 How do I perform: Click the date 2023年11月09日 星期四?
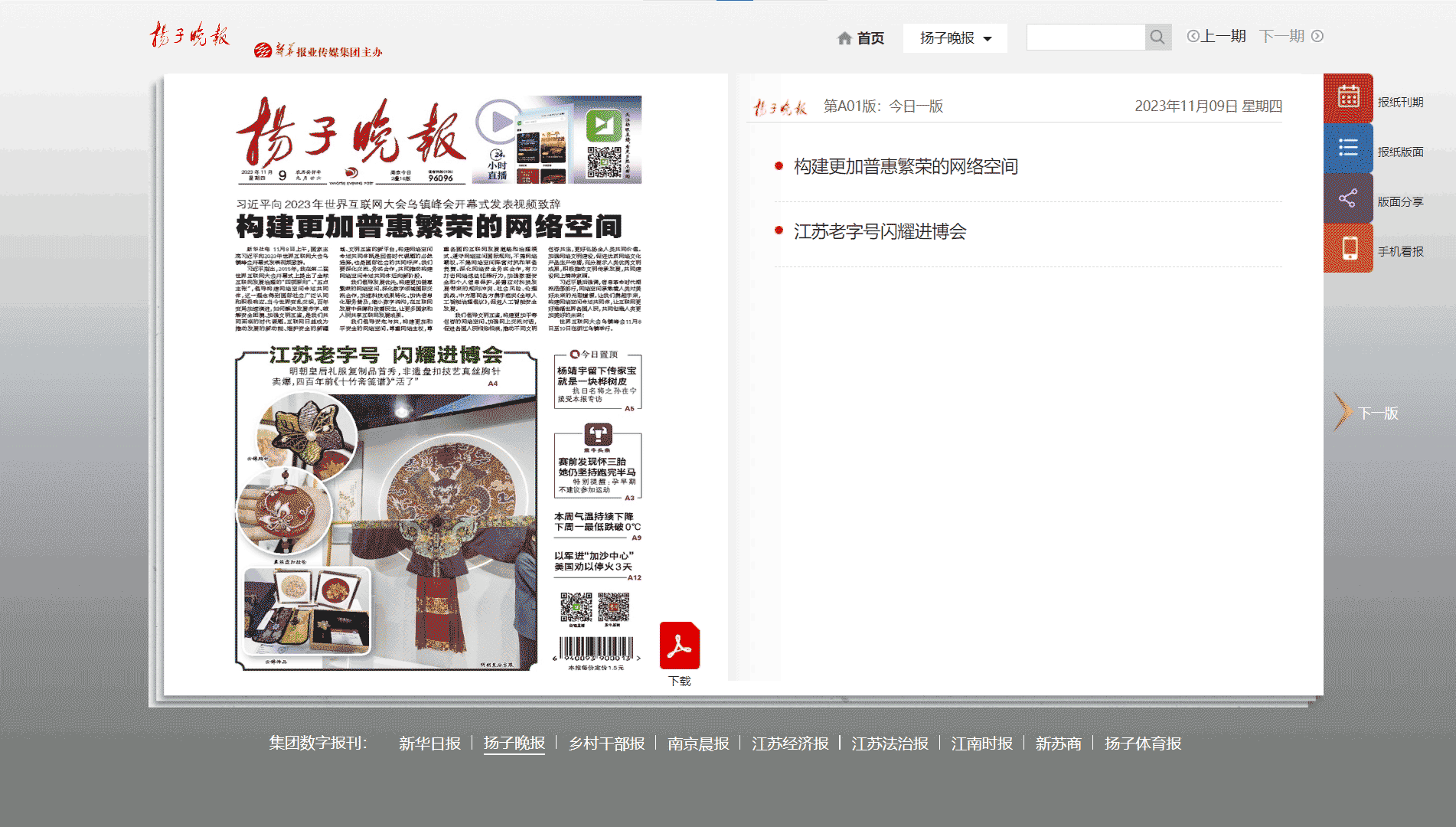(x=1208, y=106)
